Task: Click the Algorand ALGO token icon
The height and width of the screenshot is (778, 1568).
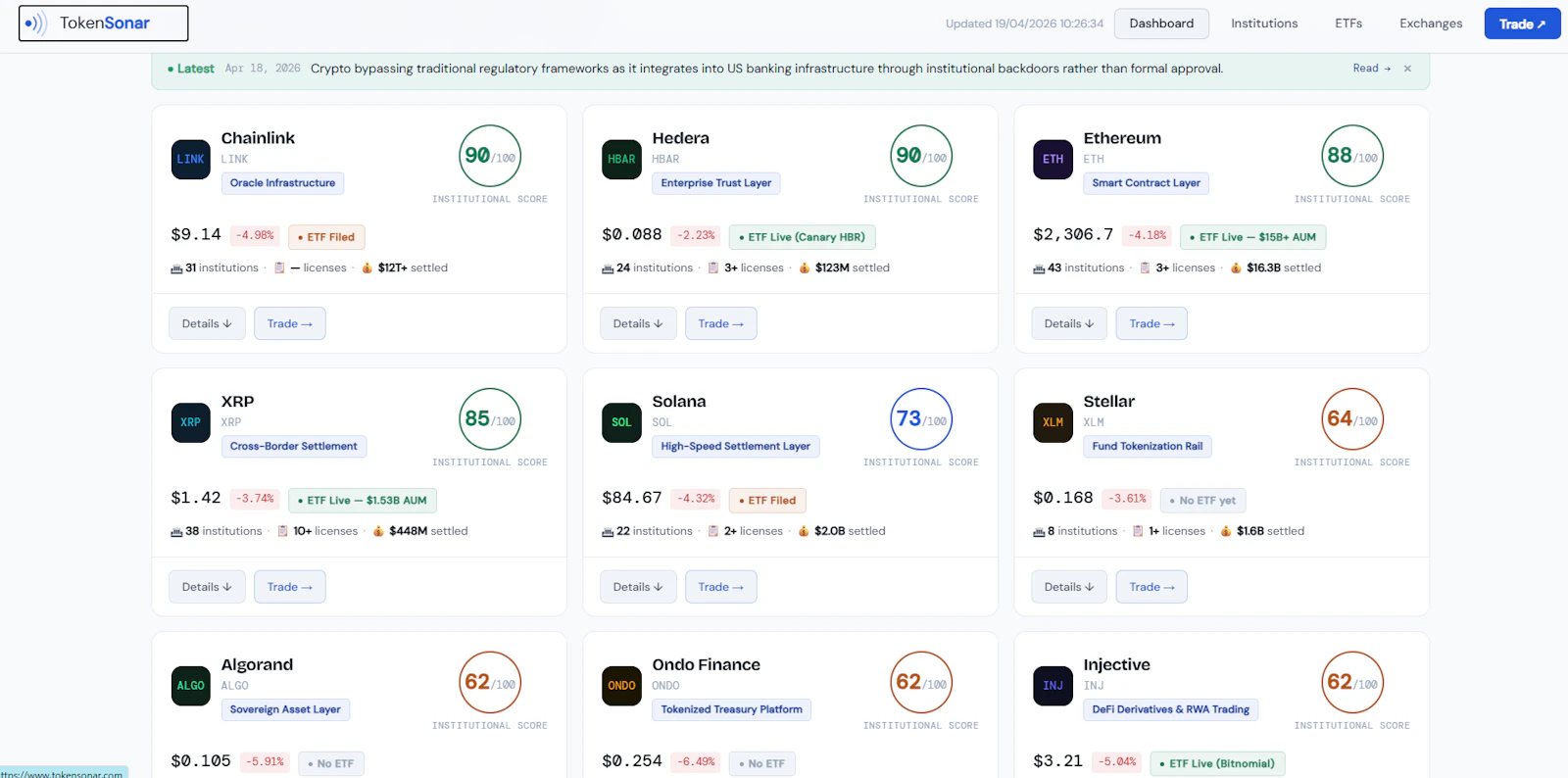Action: coord(190,686)
